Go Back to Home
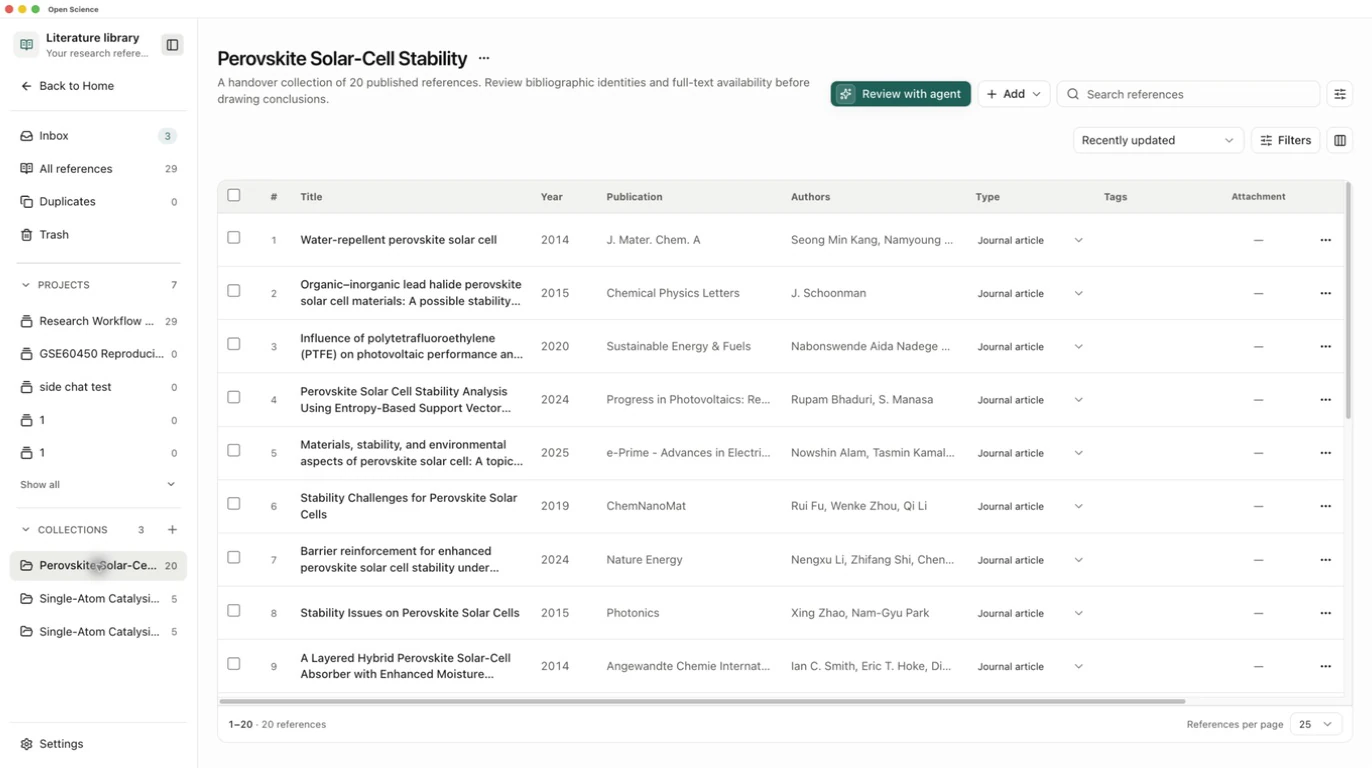 (67, 86)
